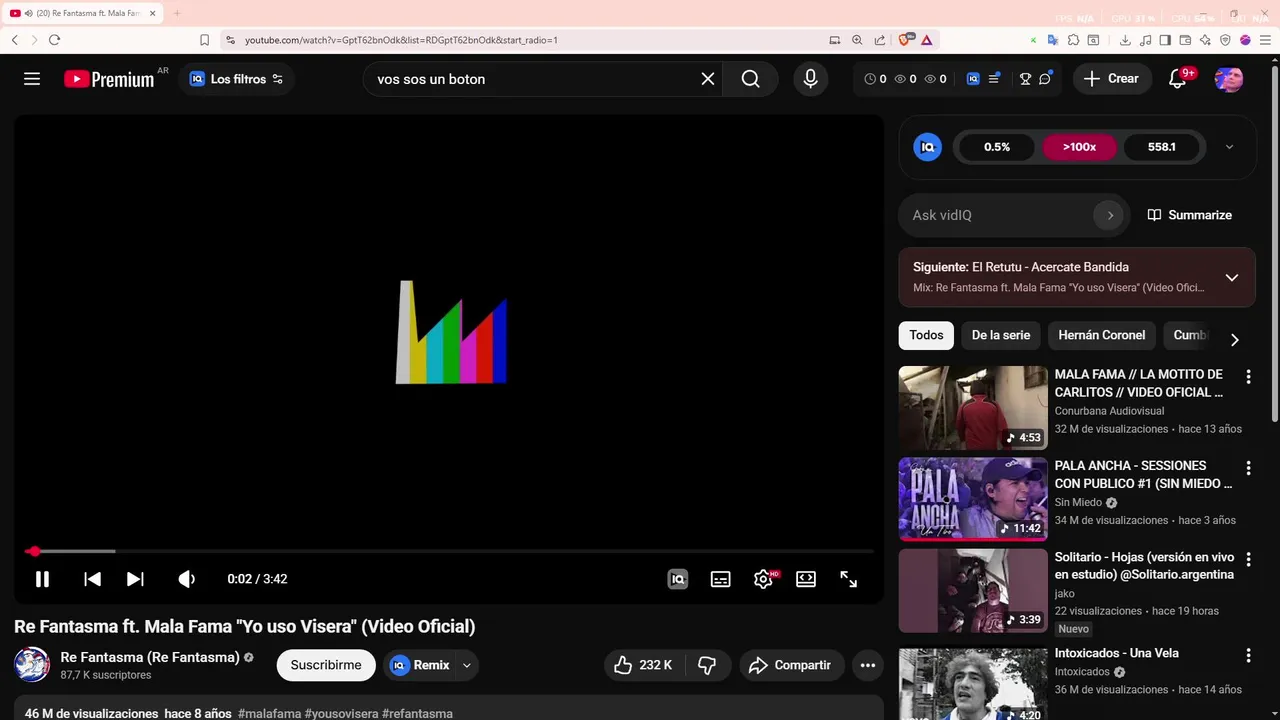Open more actions three-dot menu under video
This screenshot has width=1280, height=720.
pyautogui.click(x=868, y=665)
